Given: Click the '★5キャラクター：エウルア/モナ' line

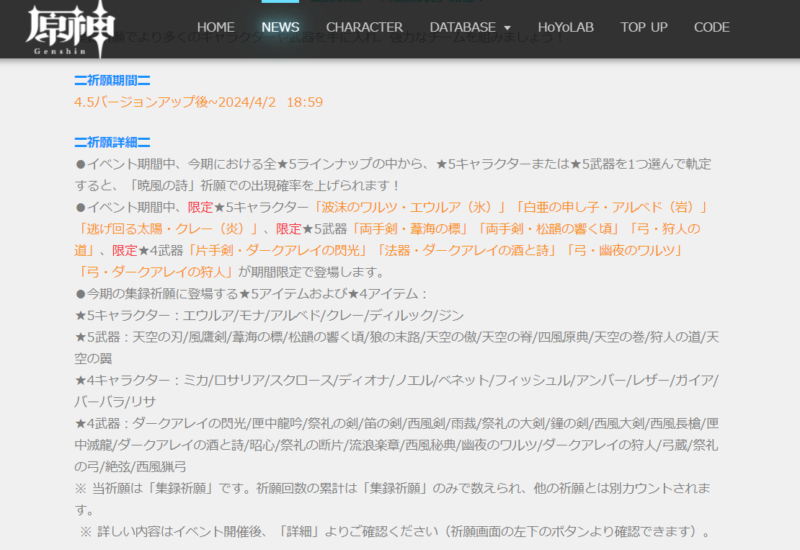Looking at the screenshot, I should tap(269, 315).
